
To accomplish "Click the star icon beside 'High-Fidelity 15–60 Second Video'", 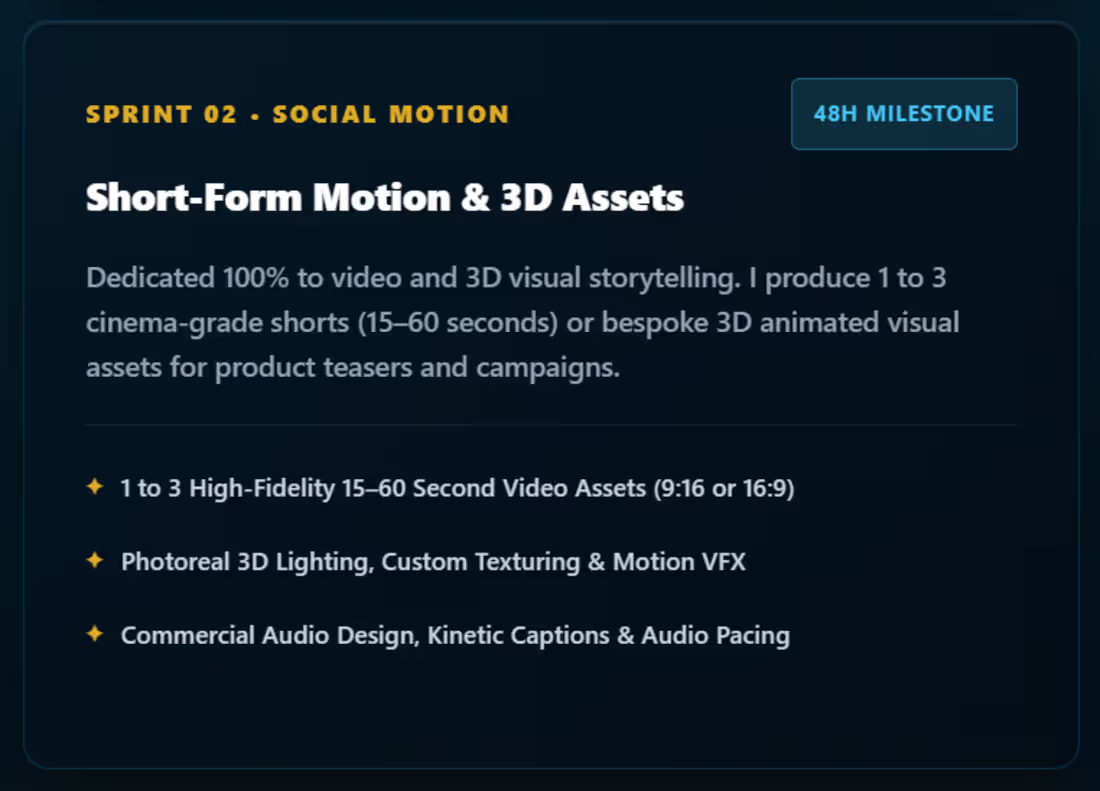I will pyautogui.click(x=95, y=486).
